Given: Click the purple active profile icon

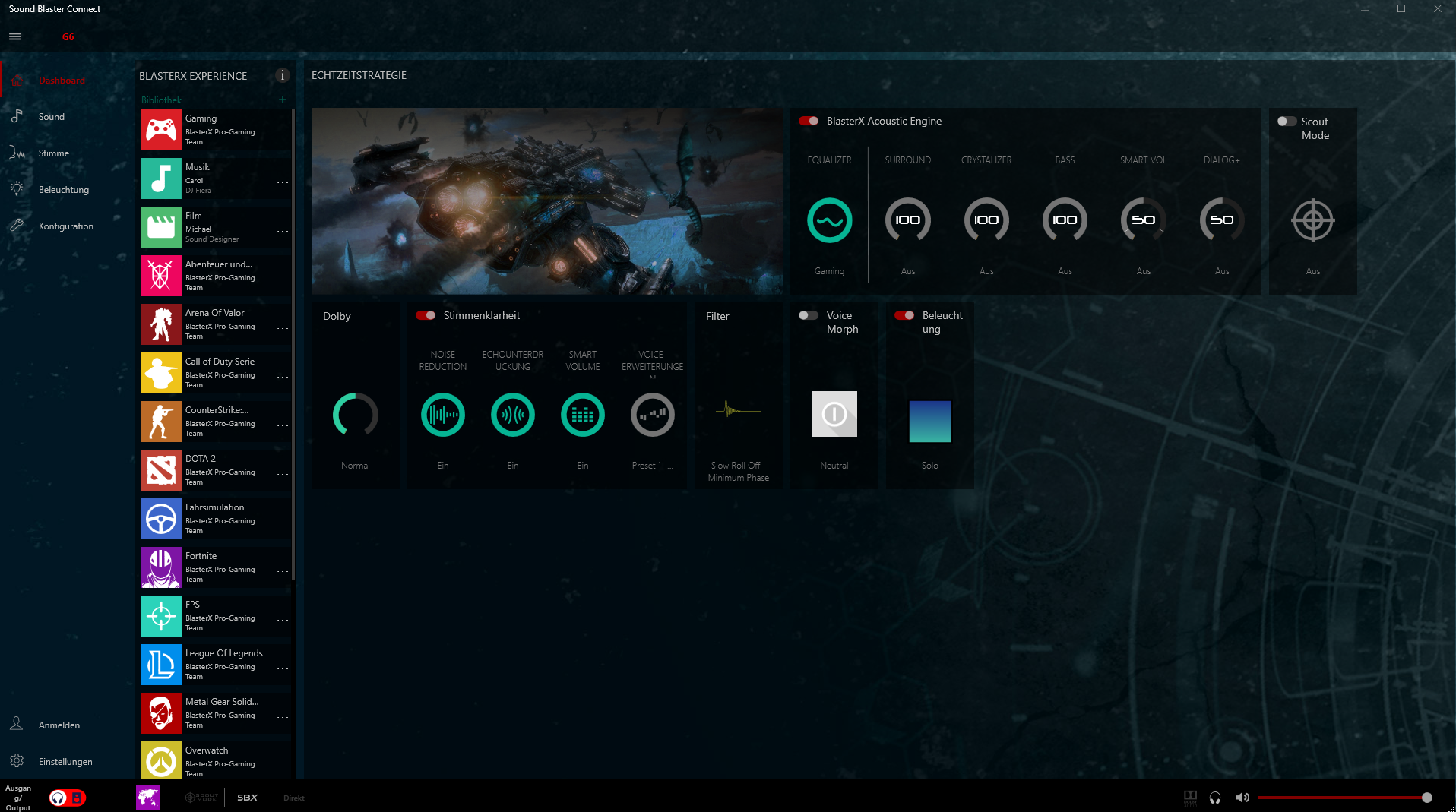Looking at the screenshot, I should pyautogui.click(x=148, y=798).
